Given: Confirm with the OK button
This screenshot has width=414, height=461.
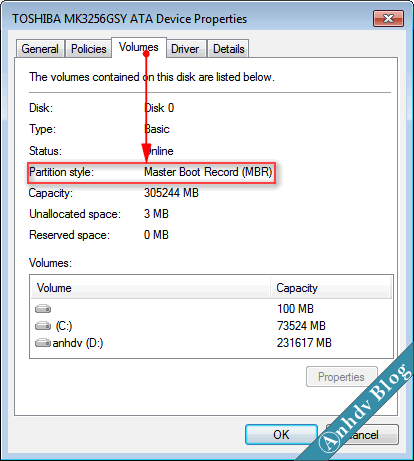Looking at the screenshot, I should (281, 434).
